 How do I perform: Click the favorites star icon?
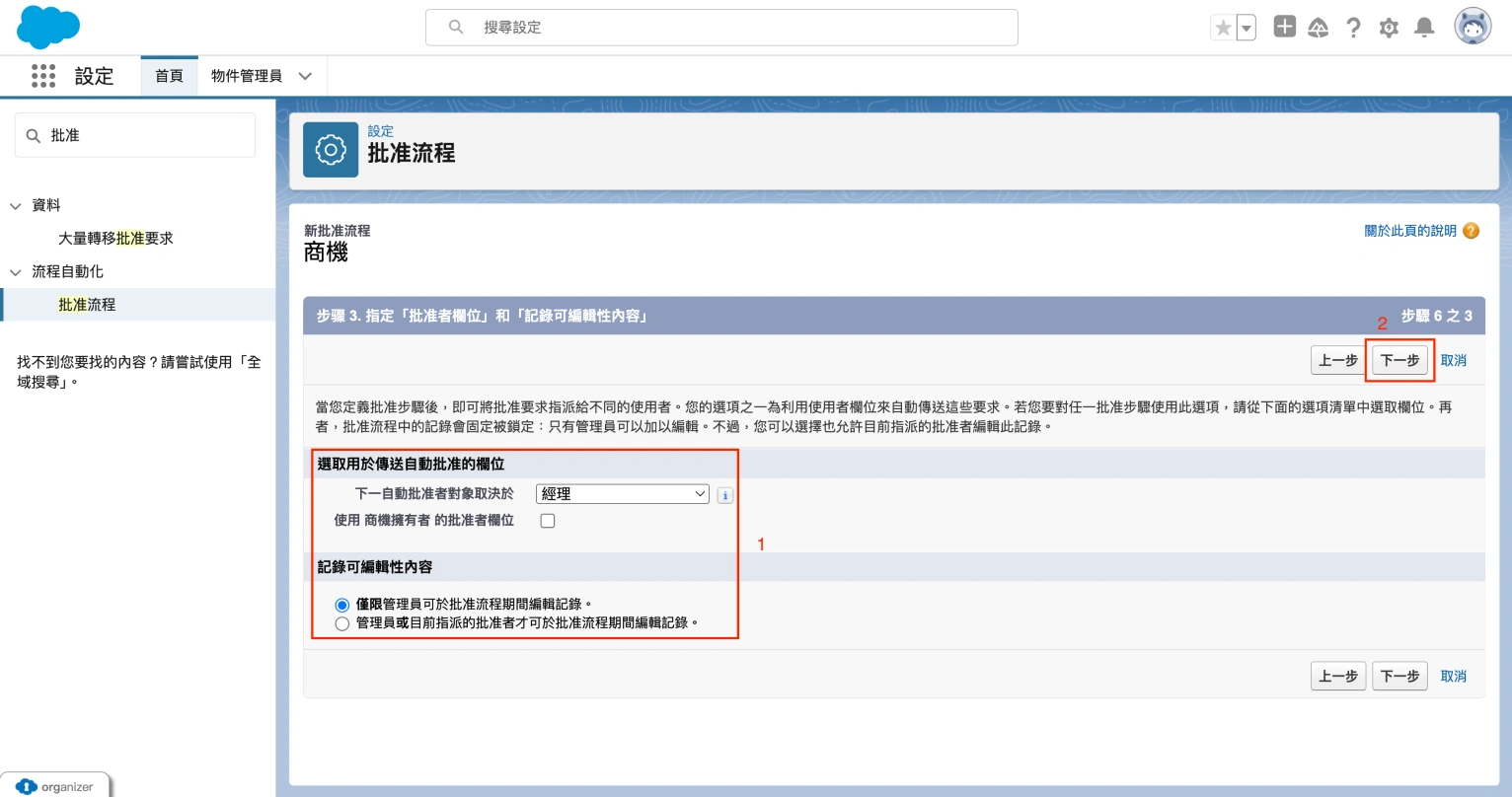1223,28
